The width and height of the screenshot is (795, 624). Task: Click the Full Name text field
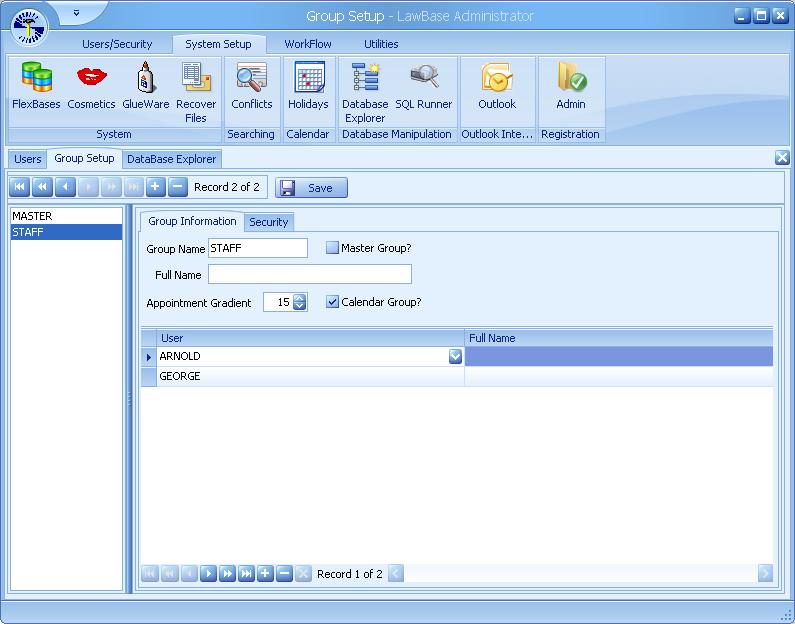pos(310,274)
